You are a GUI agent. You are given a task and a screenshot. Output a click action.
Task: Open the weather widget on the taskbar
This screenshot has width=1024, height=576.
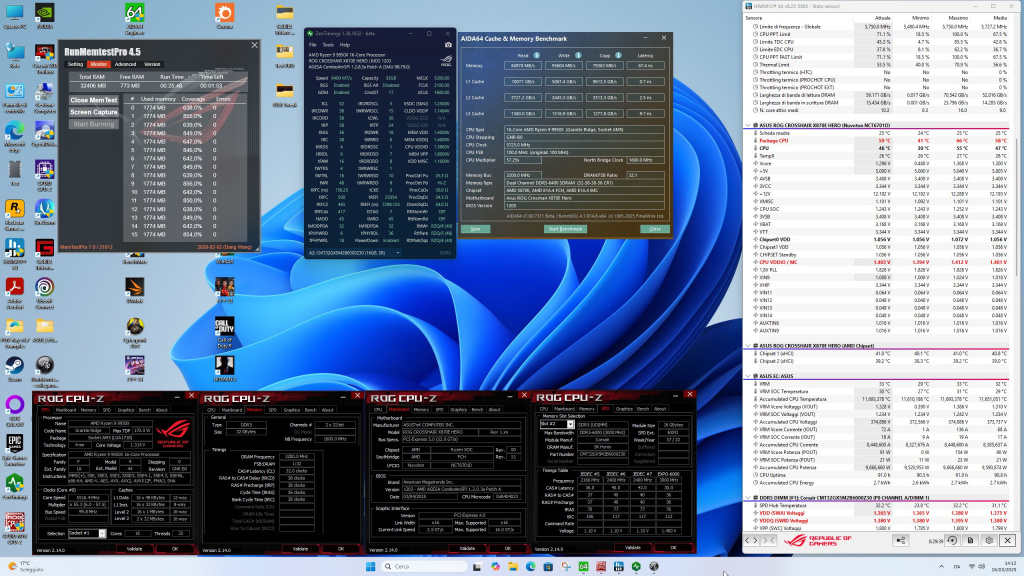23,566
